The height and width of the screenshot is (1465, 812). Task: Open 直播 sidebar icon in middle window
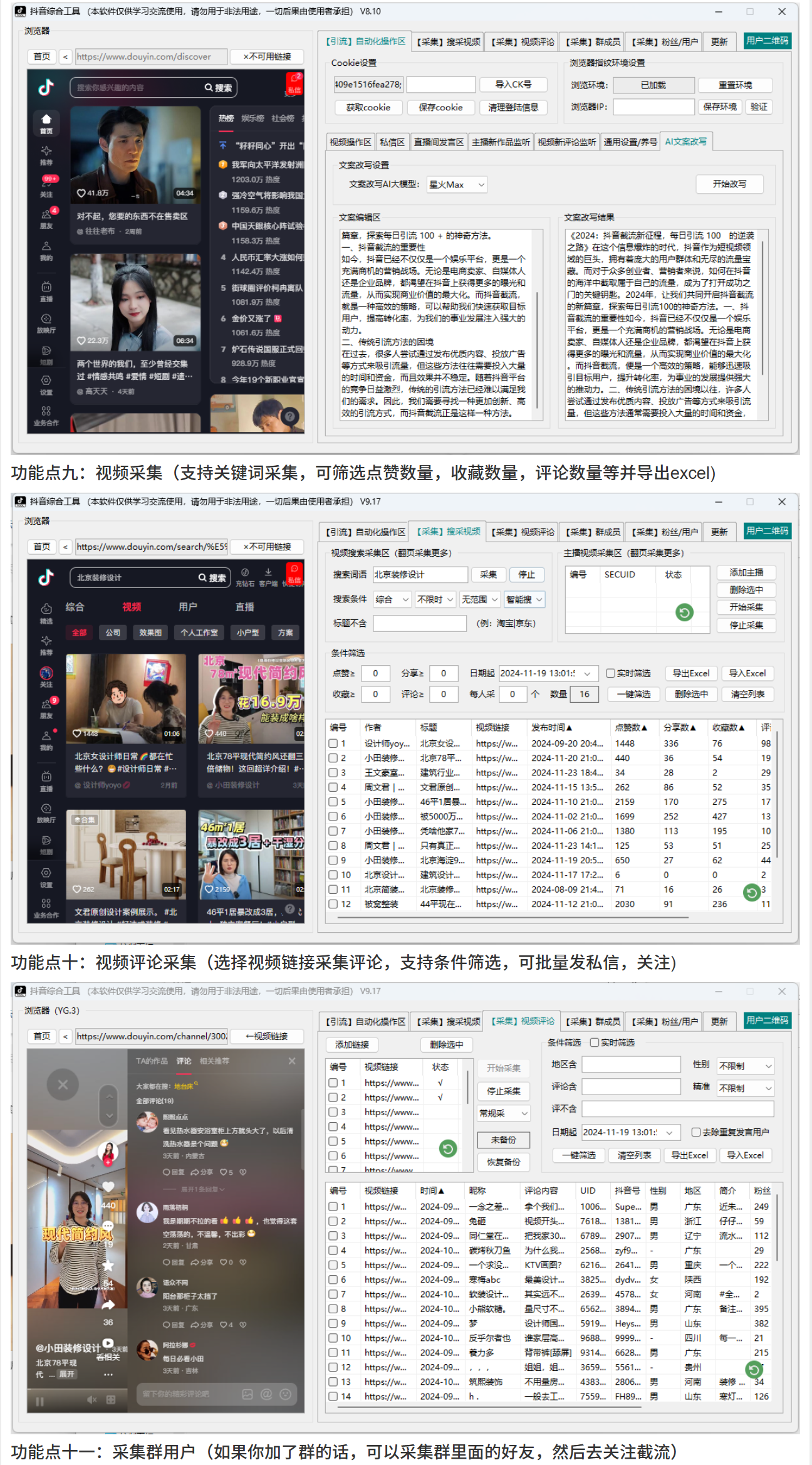coord(46,780)
